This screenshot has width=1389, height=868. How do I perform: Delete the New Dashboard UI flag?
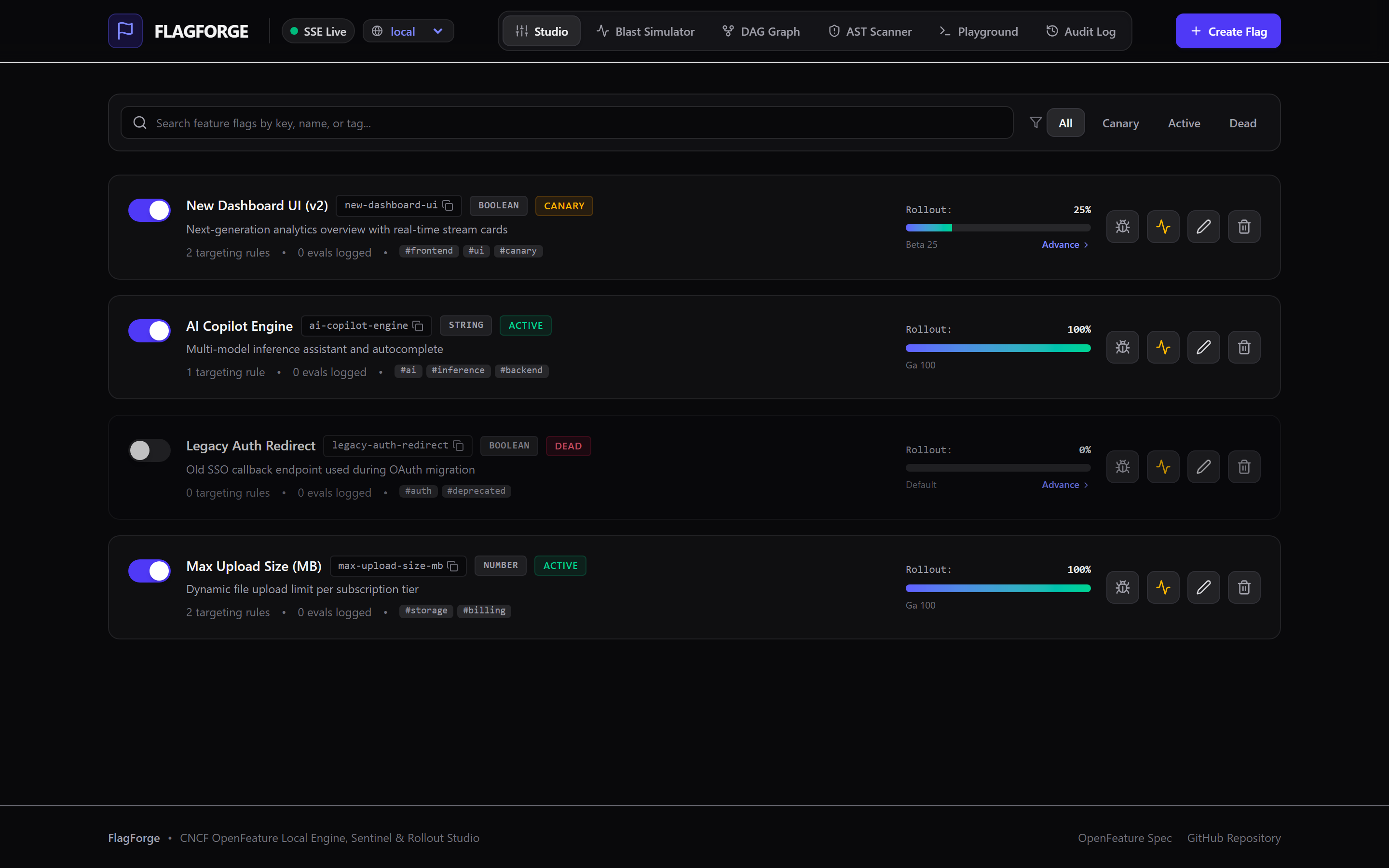[x=1244, y=227]
